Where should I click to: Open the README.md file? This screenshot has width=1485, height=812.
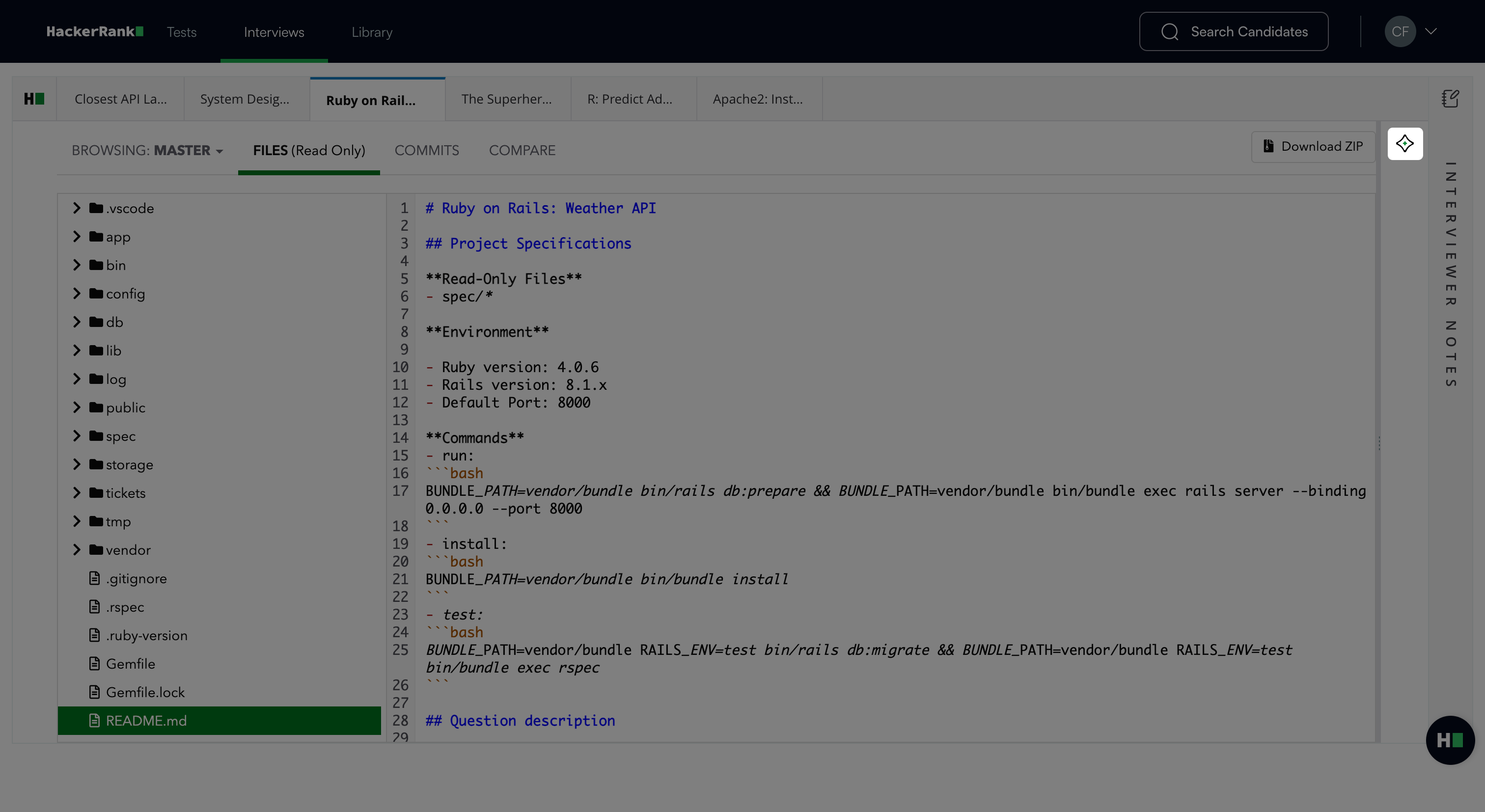coord(219,720)
